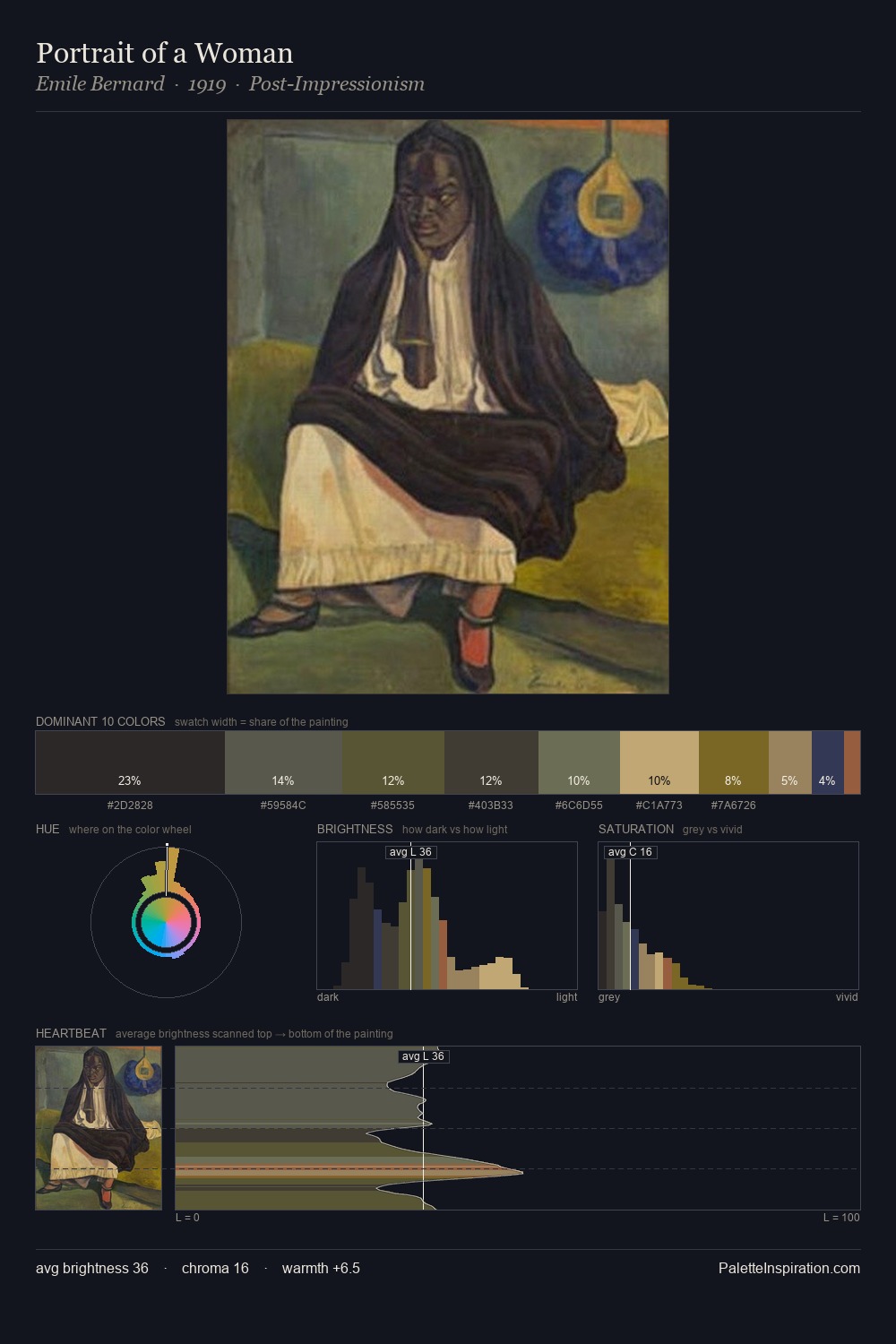Select the narrow rust-colored swatch at the palette end

coord(852,762)
